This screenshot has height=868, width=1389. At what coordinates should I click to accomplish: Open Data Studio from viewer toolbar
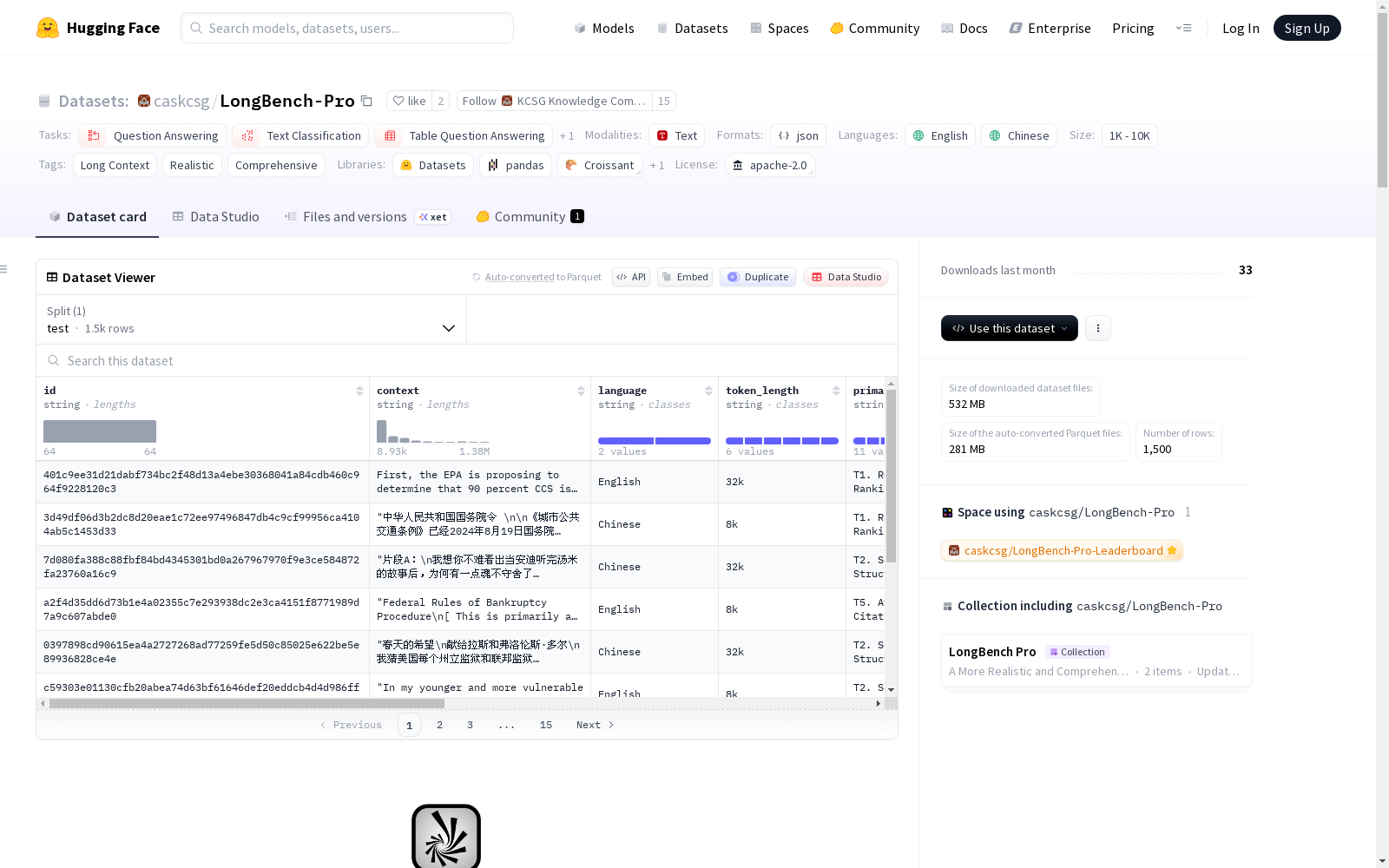(846, 277)
